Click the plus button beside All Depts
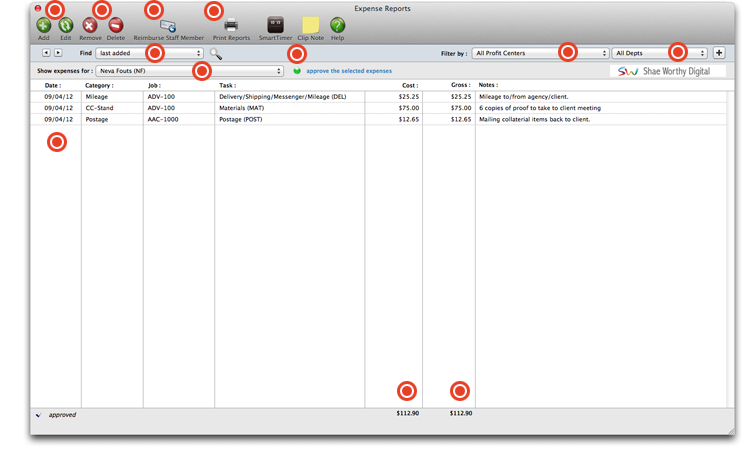Screen dimensions: 753x449 (719, 53)
